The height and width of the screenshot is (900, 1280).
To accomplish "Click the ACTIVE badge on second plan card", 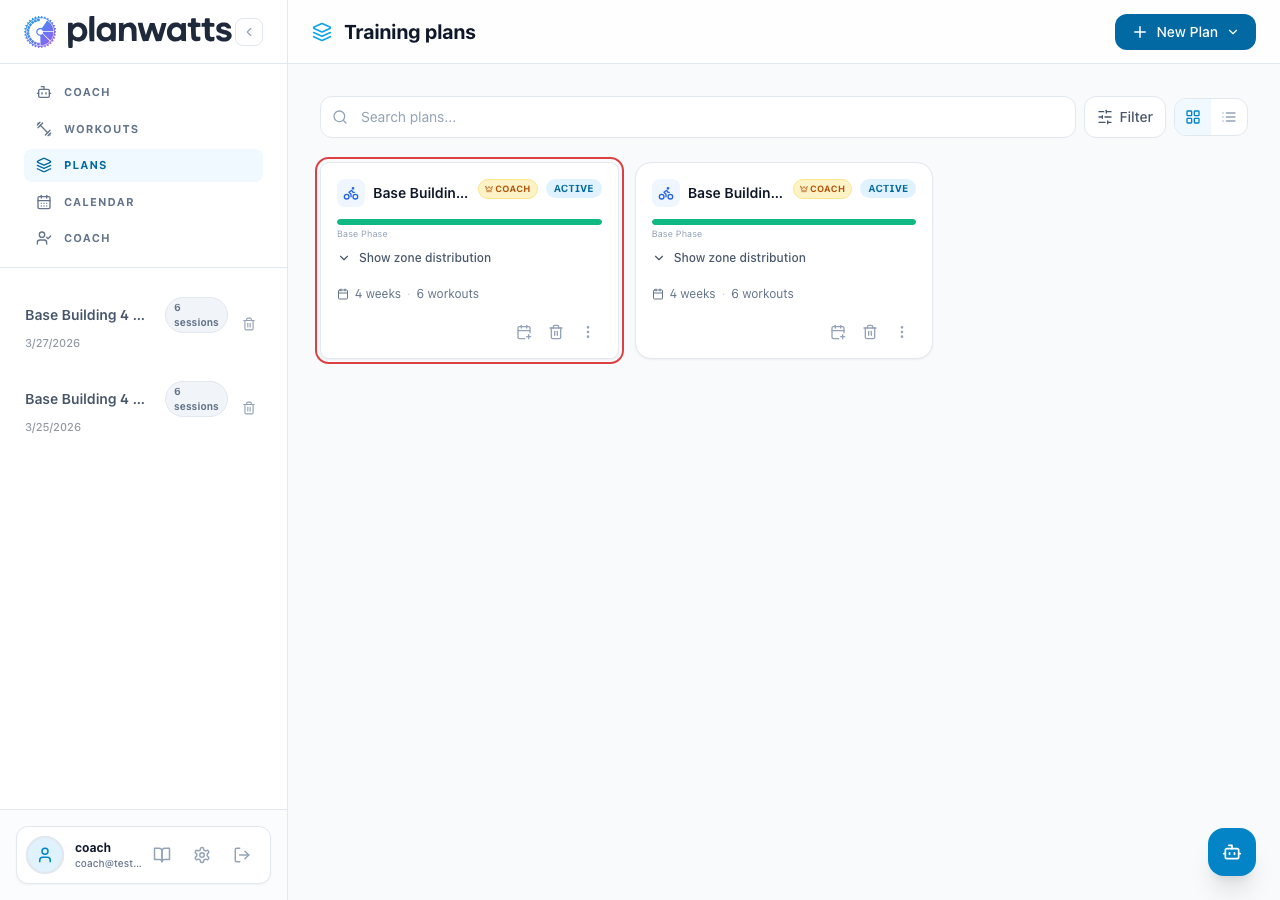I will [888, 189].
